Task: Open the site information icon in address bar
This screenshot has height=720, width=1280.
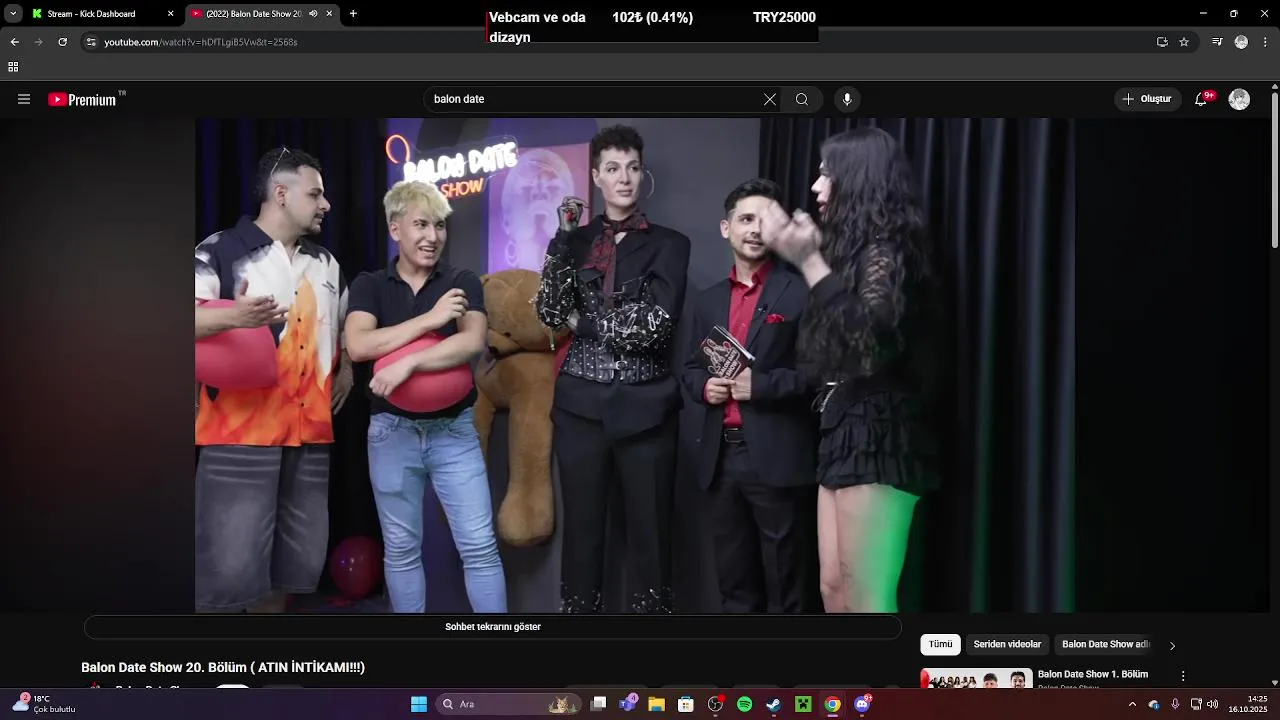Action: [91, 42]
